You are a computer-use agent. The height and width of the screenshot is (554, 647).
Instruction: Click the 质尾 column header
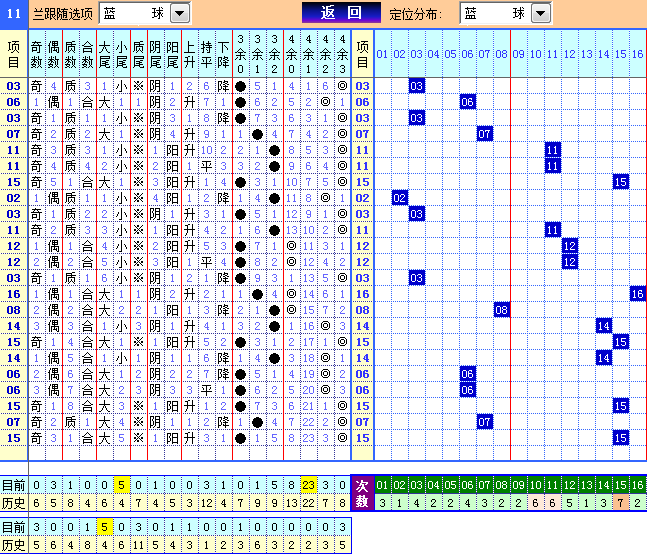(138, 54)
